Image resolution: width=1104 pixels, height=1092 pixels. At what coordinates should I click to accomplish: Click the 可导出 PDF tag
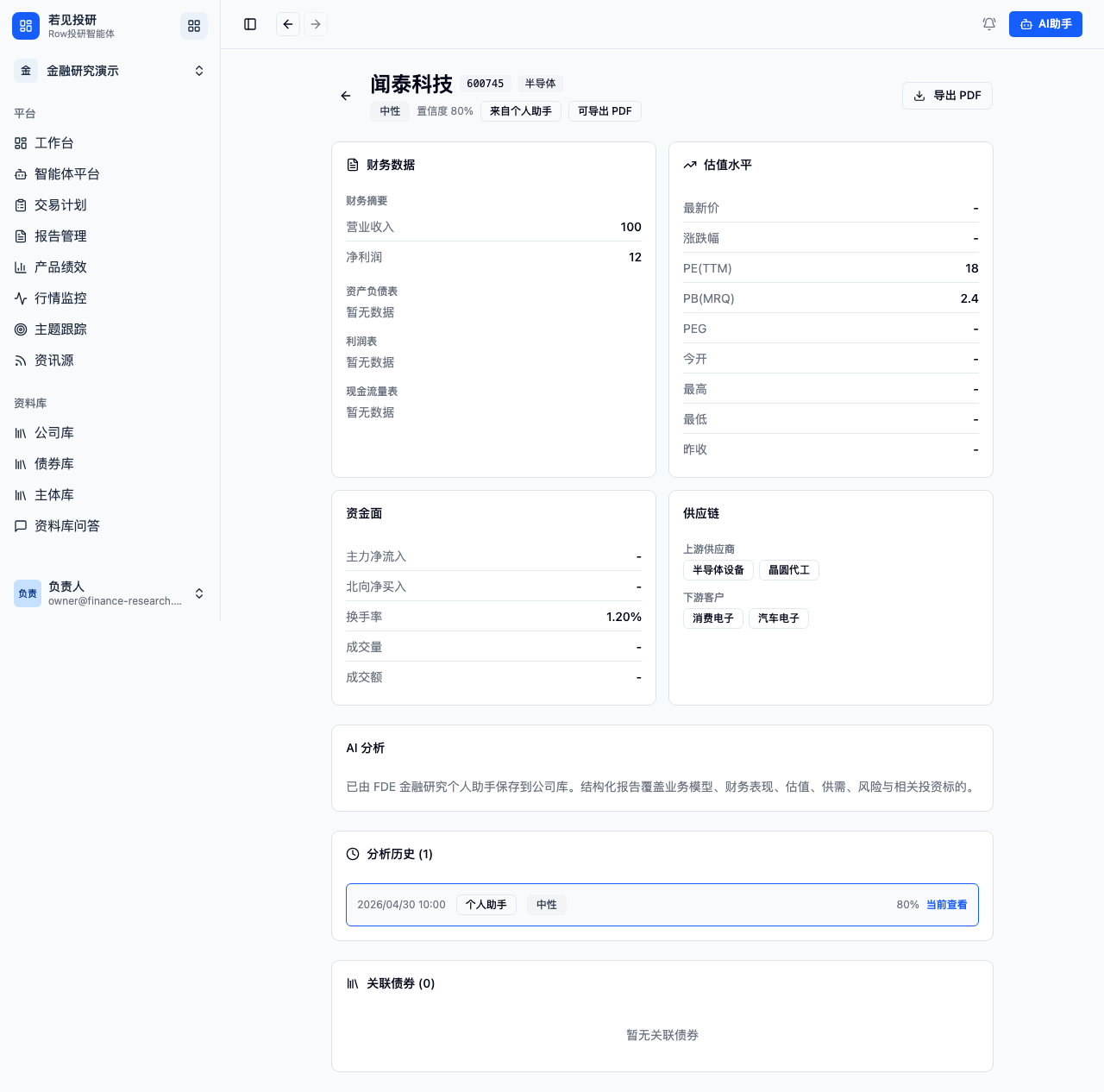[x=605, y=111]
